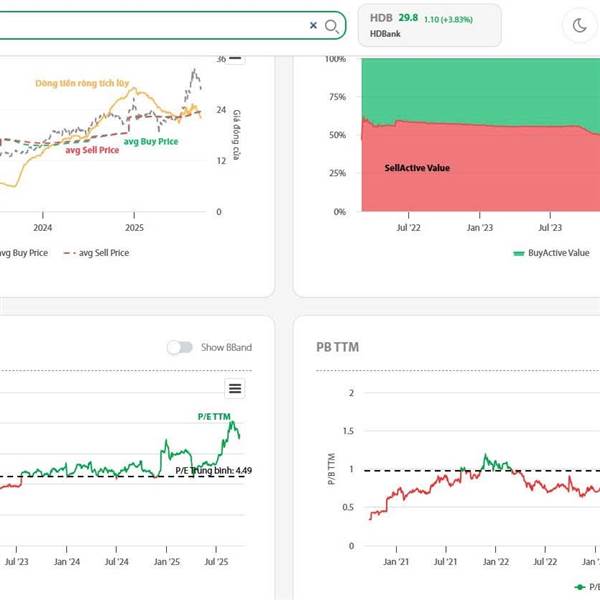
Task: Click the HDB price change 1.10 (+3.83%)
Action: pyautogui.click(x=448, y=20)
